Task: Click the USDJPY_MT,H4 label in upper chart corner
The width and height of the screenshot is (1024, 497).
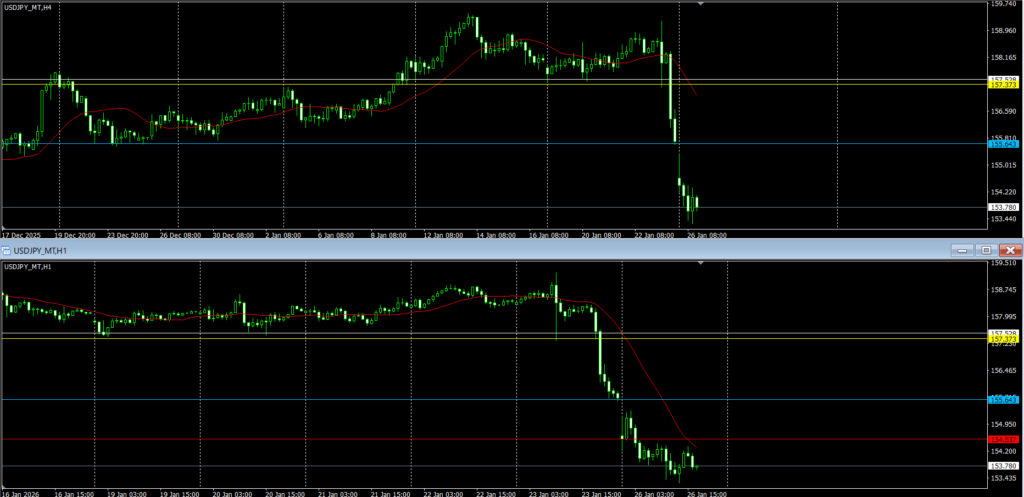Action: [28, 7]
